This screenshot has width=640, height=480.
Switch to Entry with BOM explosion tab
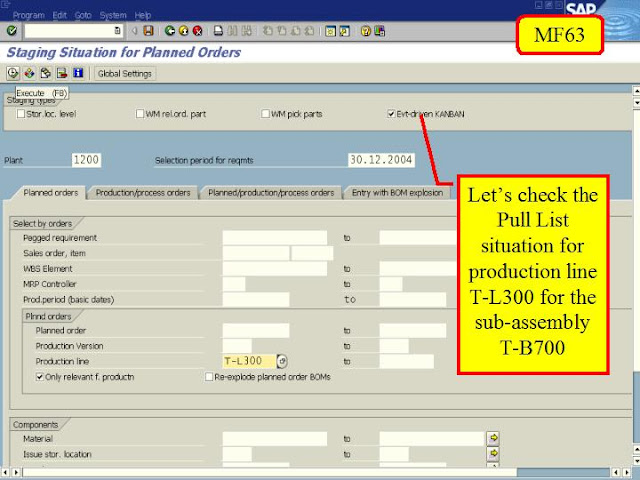397,193
